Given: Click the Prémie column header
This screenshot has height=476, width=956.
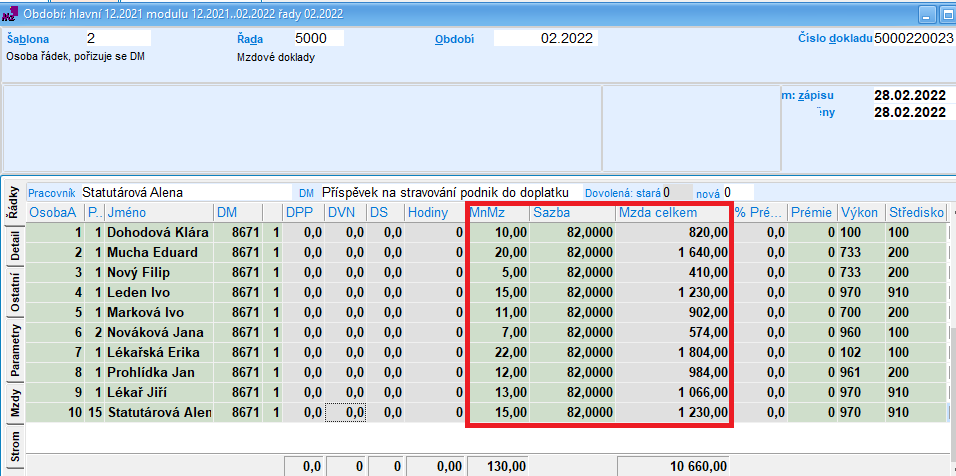Looking at the screenshot, I should (812, 213).
